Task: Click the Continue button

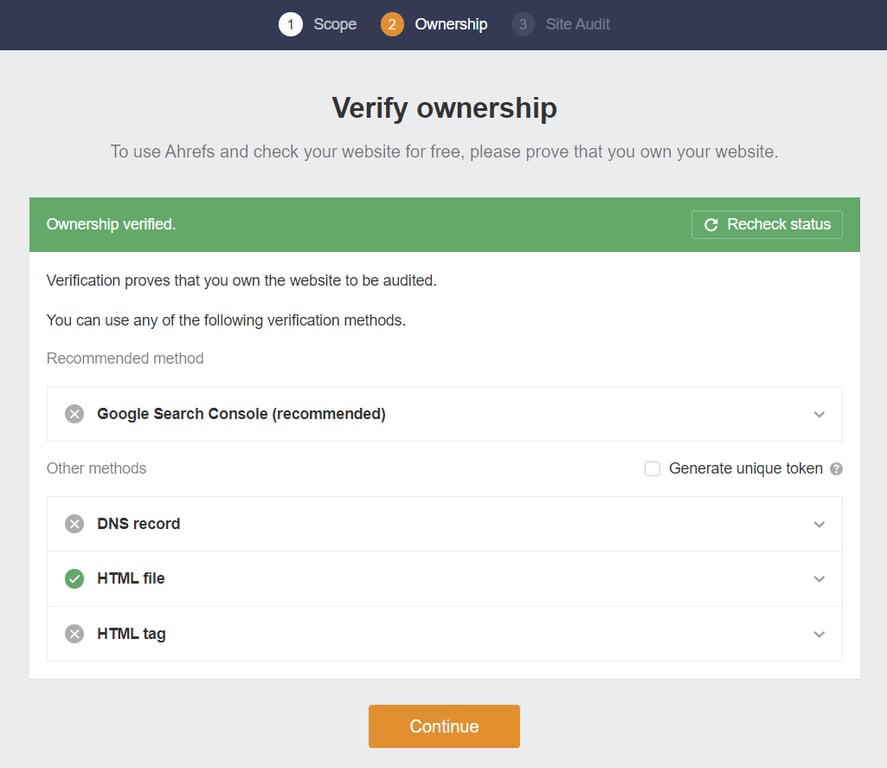Action: (444, 726)
